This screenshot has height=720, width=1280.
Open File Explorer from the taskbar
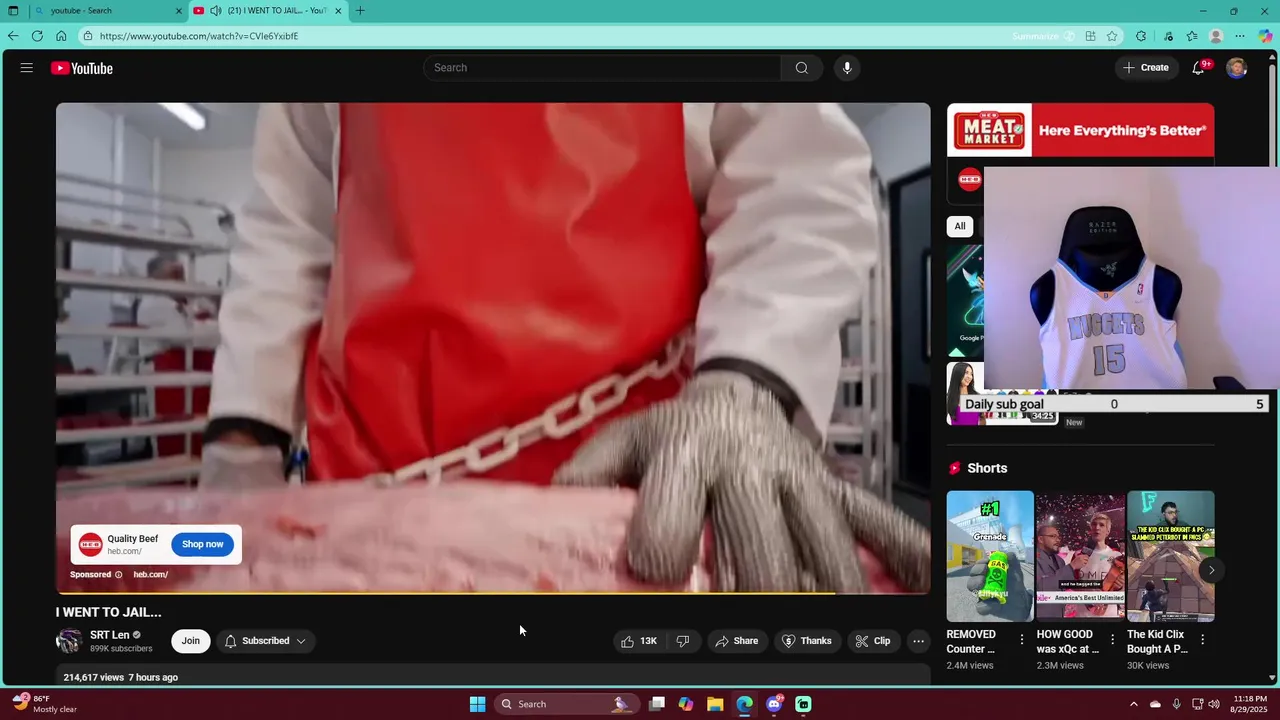click(715, 704)
